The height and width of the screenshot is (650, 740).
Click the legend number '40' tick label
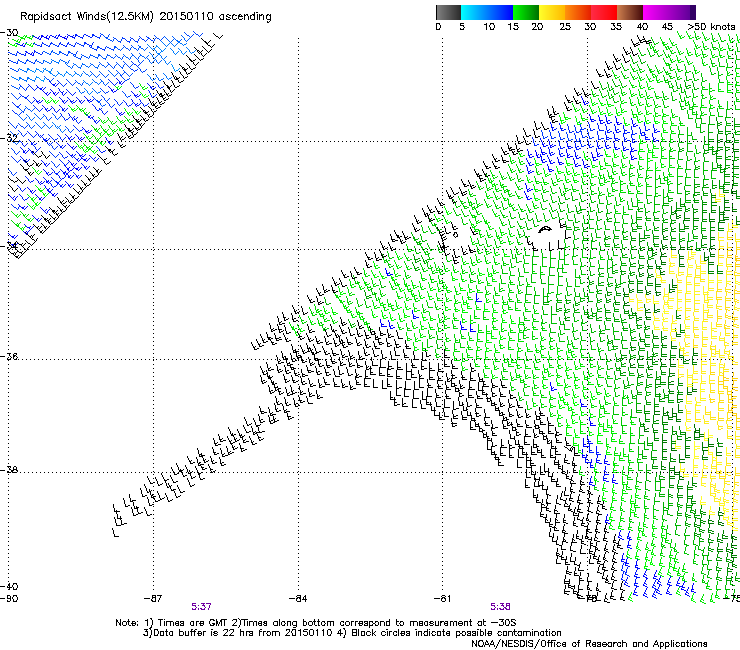(642, 26)
